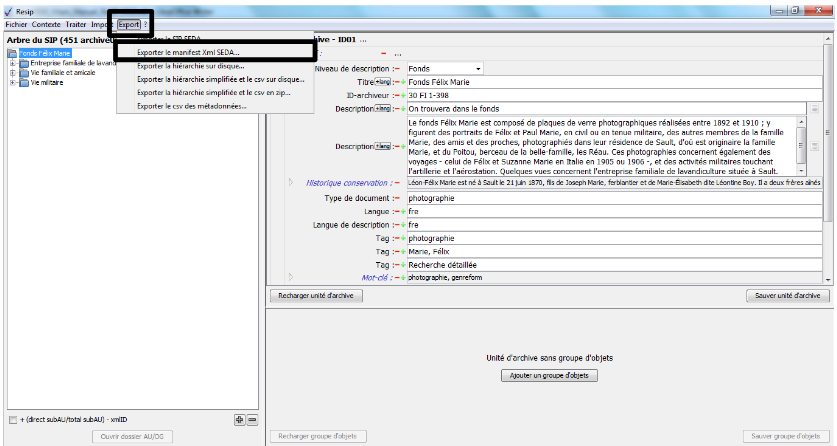Click into the Type de document field
The height and width of the screenshot is (446, 837).
tap(610, 198)
